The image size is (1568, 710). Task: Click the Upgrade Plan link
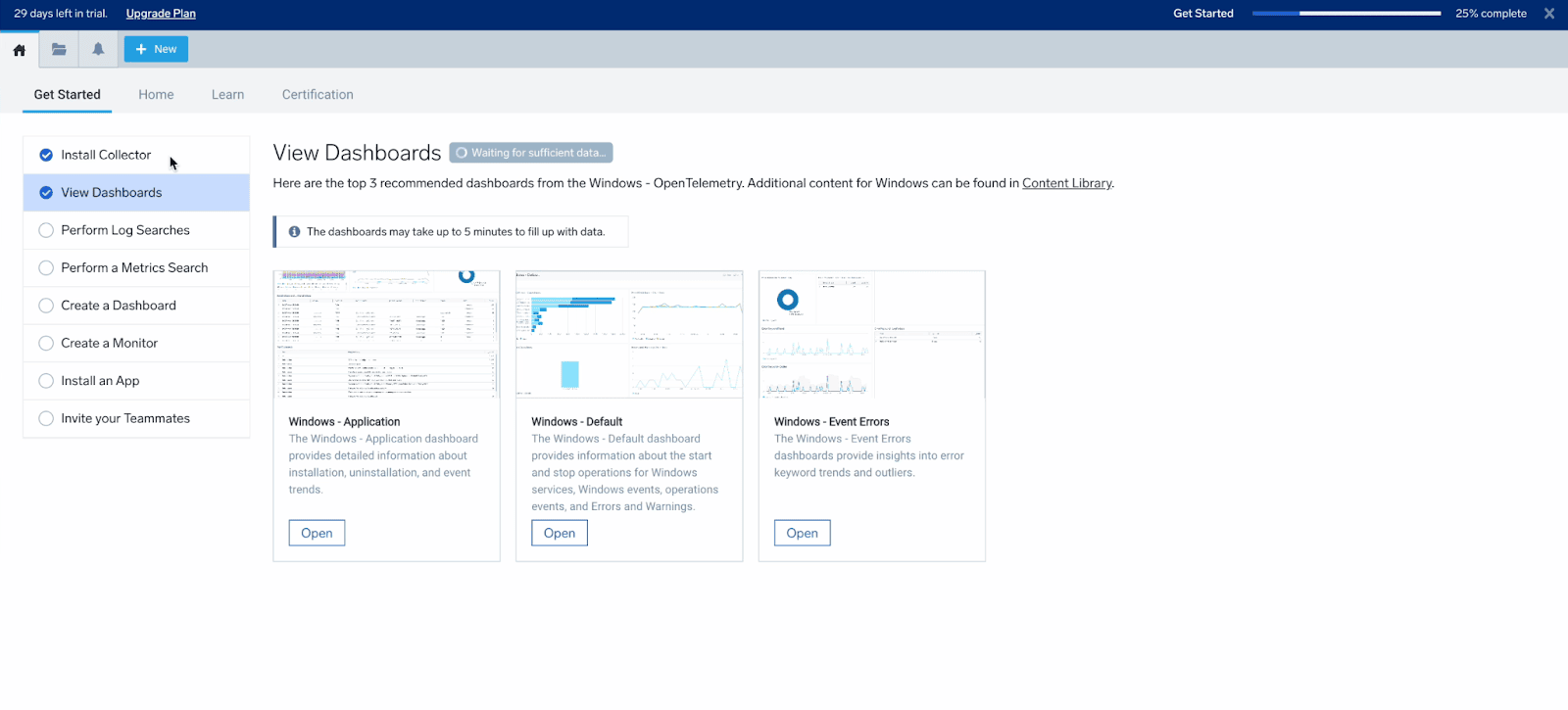(x=161, y=14)
